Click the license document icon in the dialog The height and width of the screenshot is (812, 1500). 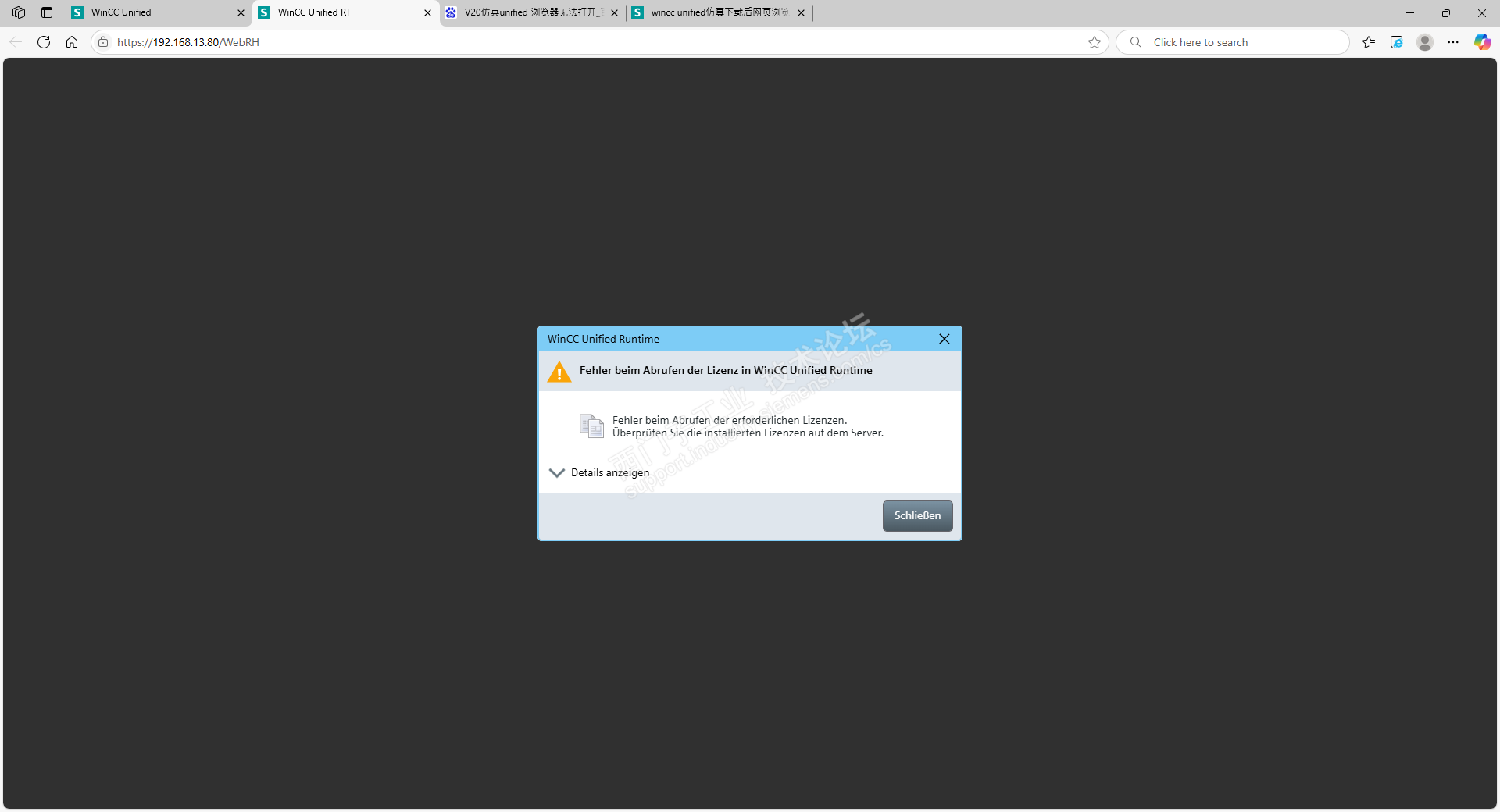coord(591,426)
